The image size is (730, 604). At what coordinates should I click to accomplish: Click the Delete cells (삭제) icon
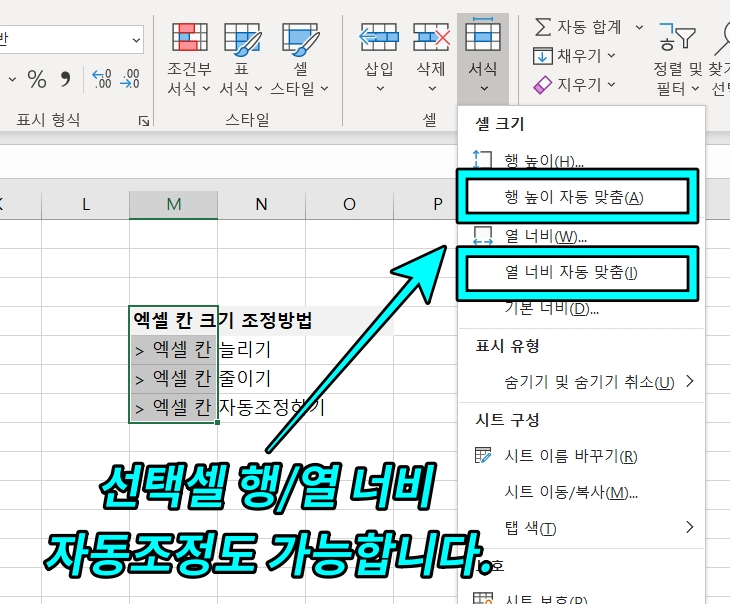click(x=431, y=37)
